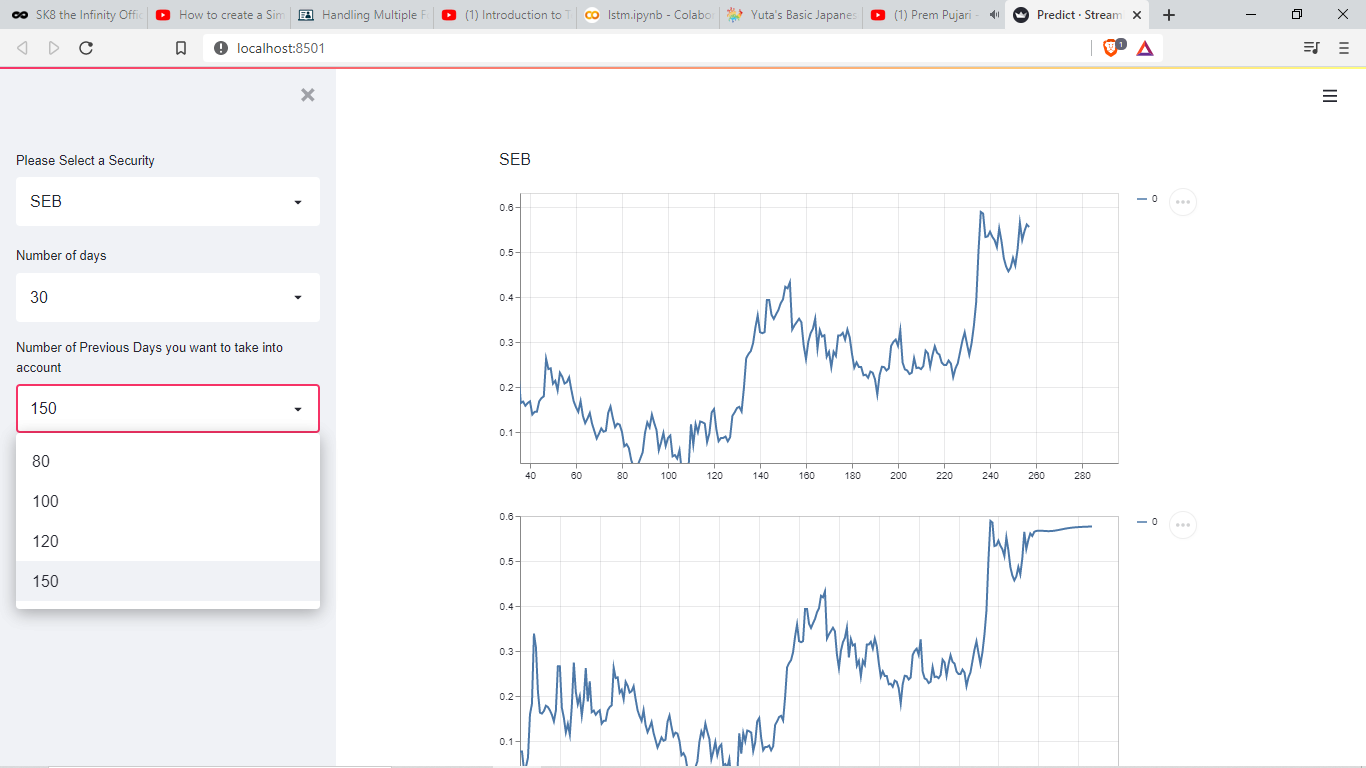The width and height of the screenshot is (1366, 768).
Task: Switch to Handling Multiple F tab
Action: [363, 15]
